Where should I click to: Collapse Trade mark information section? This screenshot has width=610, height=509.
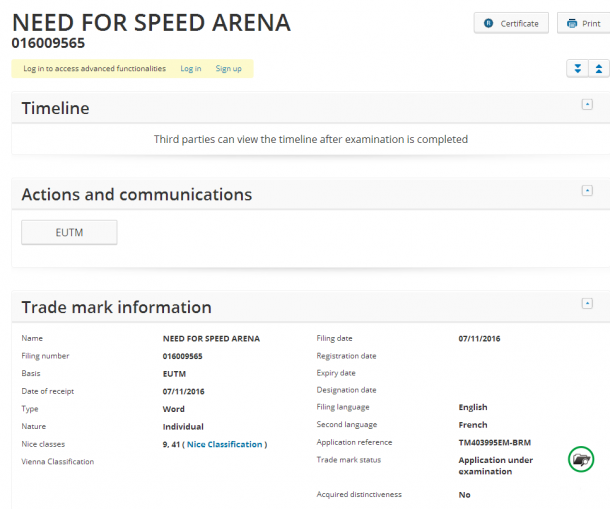pyautogui.click(x=587, y=304)
